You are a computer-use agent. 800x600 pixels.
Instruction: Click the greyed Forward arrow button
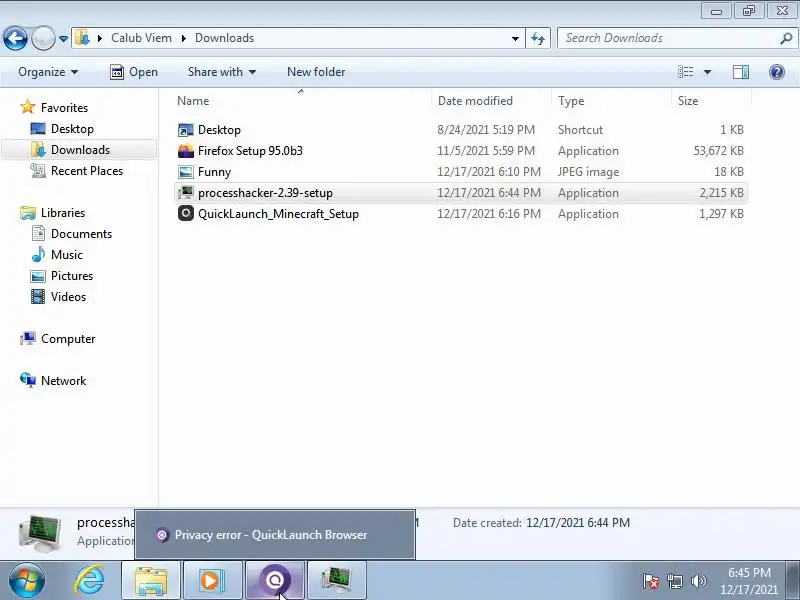[x=43, y=38]
